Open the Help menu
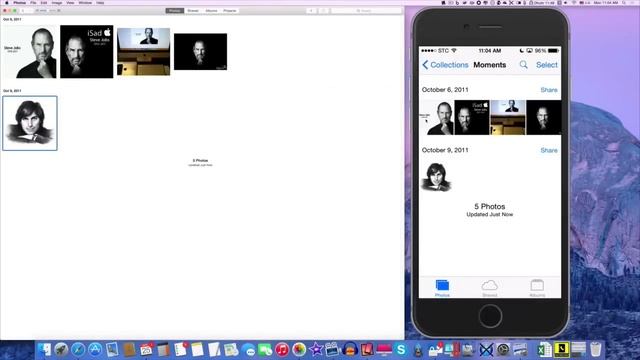The width and height of the screenshot is (640, 360). [x=100, y=3]
